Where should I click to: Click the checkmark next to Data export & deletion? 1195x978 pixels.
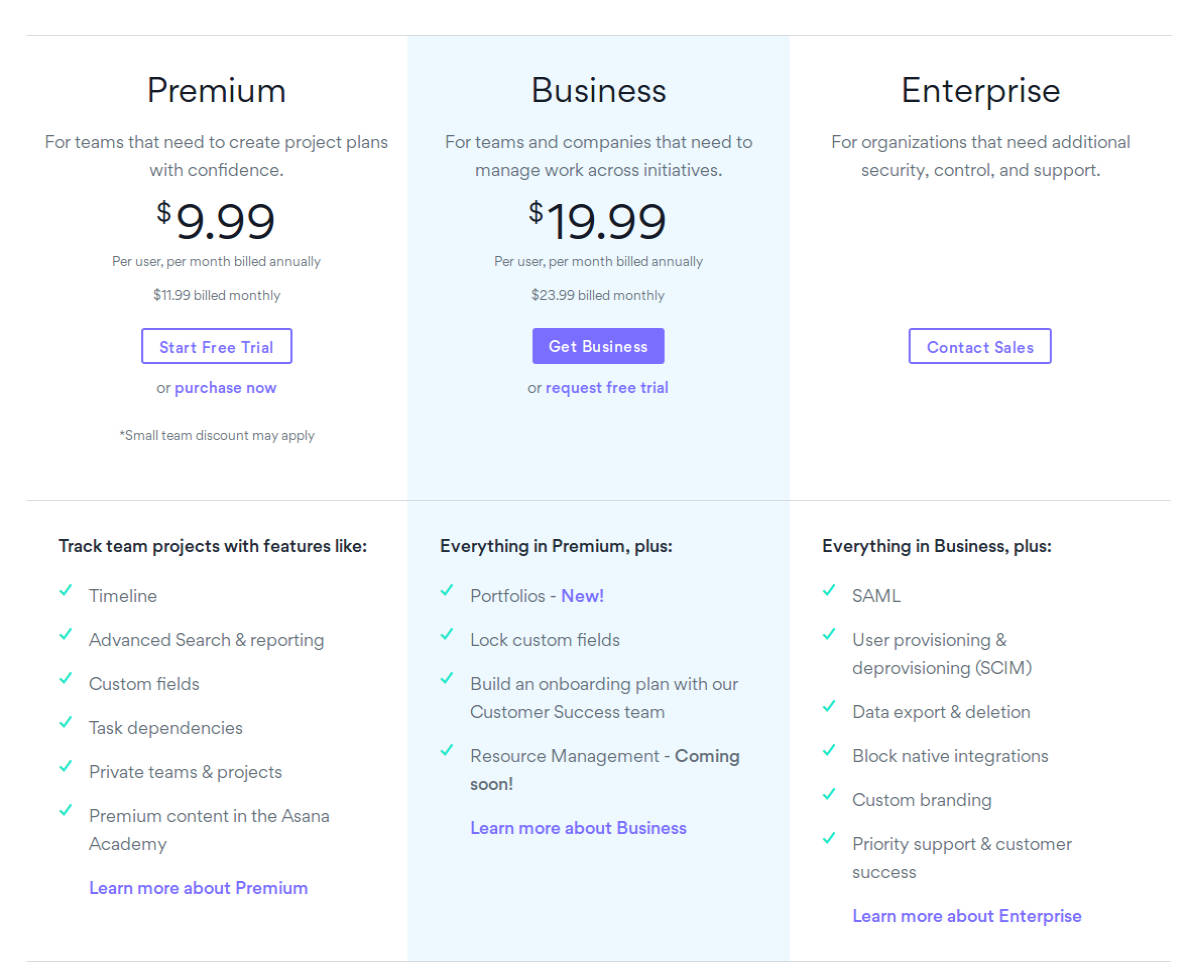point(829,708)
